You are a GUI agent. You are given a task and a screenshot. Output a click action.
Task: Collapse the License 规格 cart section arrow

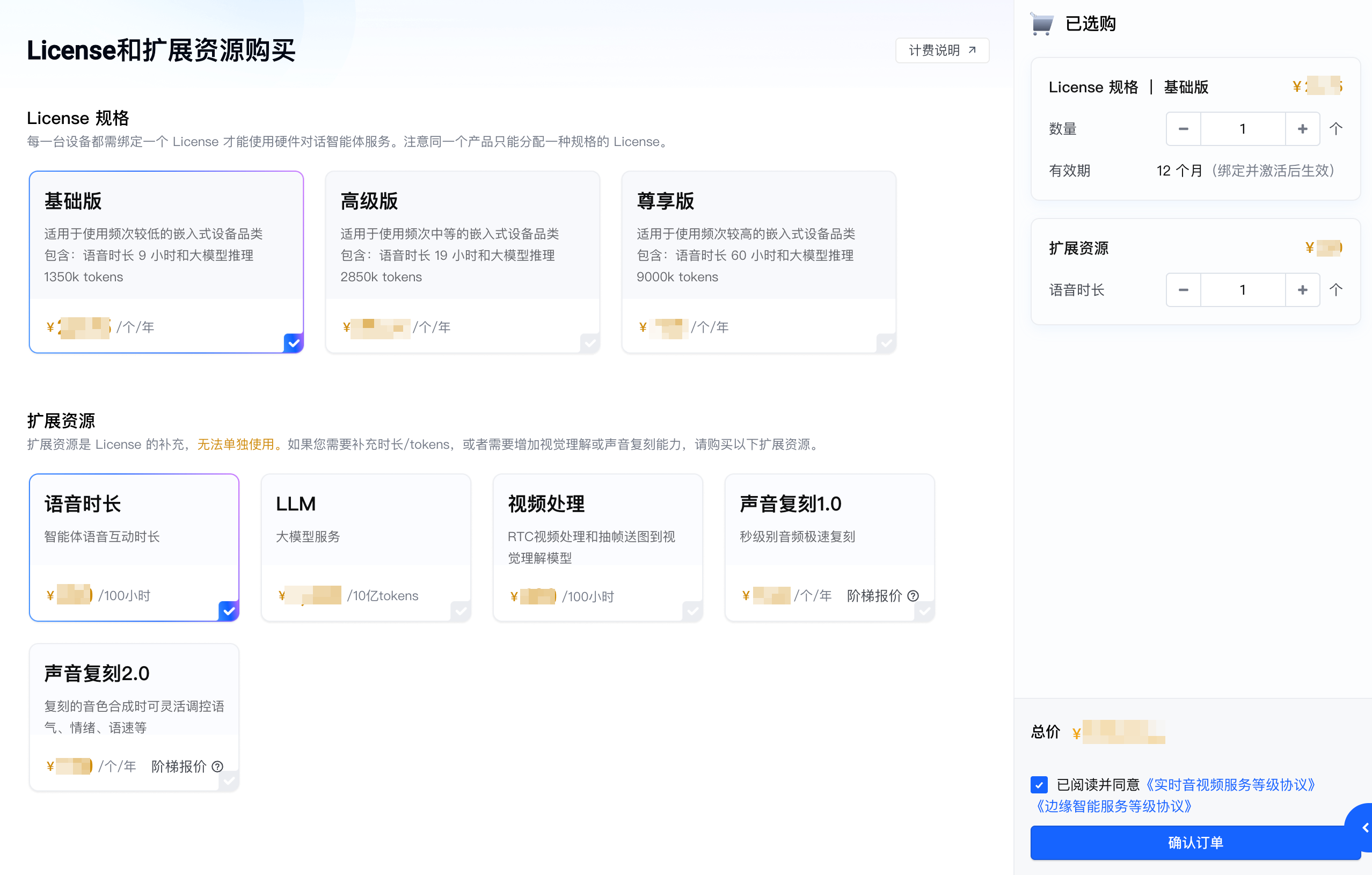pyautogui.click(x=1335, y=129)
